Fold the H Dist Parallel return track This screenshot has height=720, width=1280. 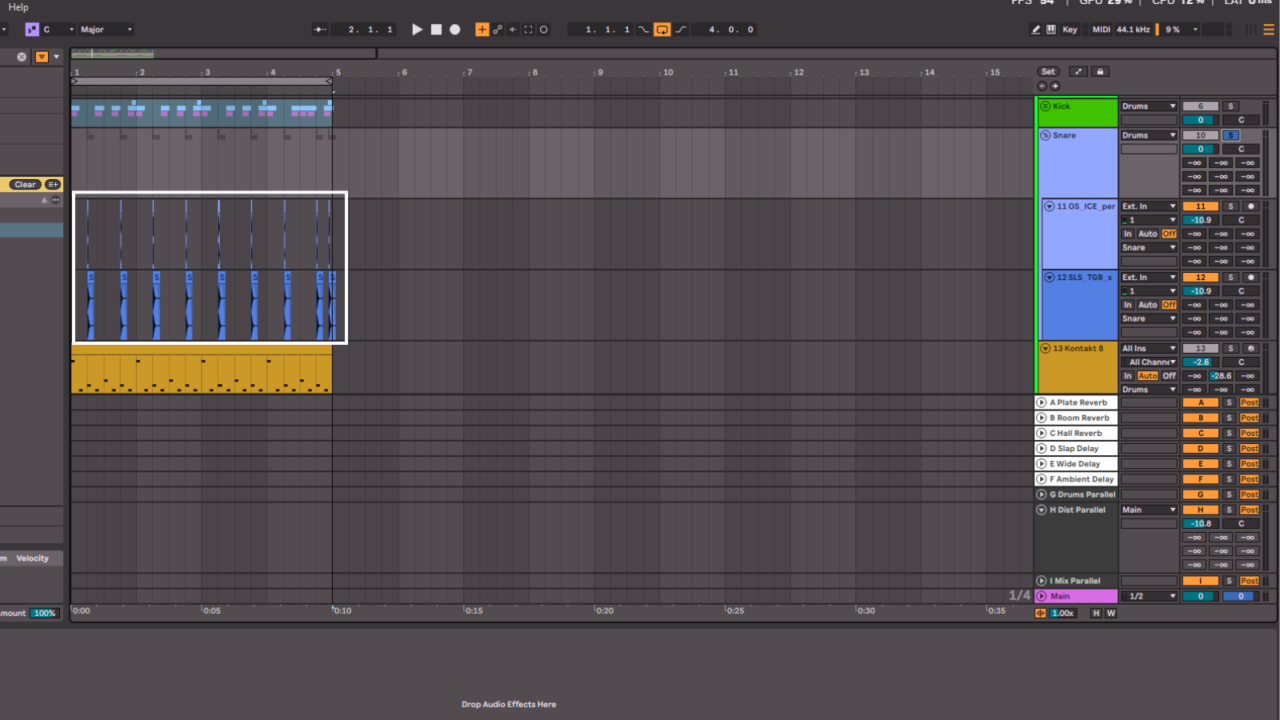1042,510
